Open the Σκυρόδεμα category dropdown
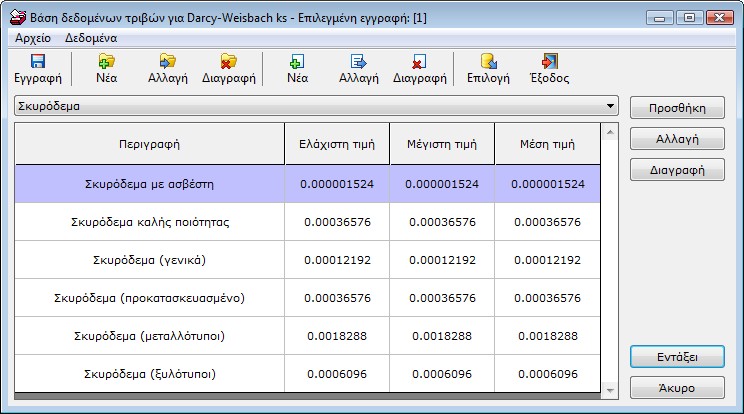This screenshot has height=414, width=744. tap(611, 105)
